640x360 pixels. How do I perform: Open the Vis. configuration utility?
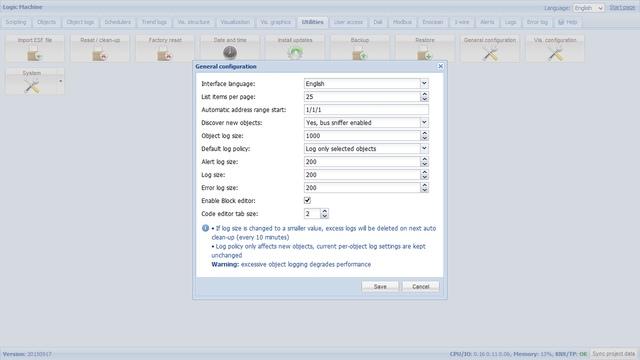pyautogui.click(x=555, y=48)
